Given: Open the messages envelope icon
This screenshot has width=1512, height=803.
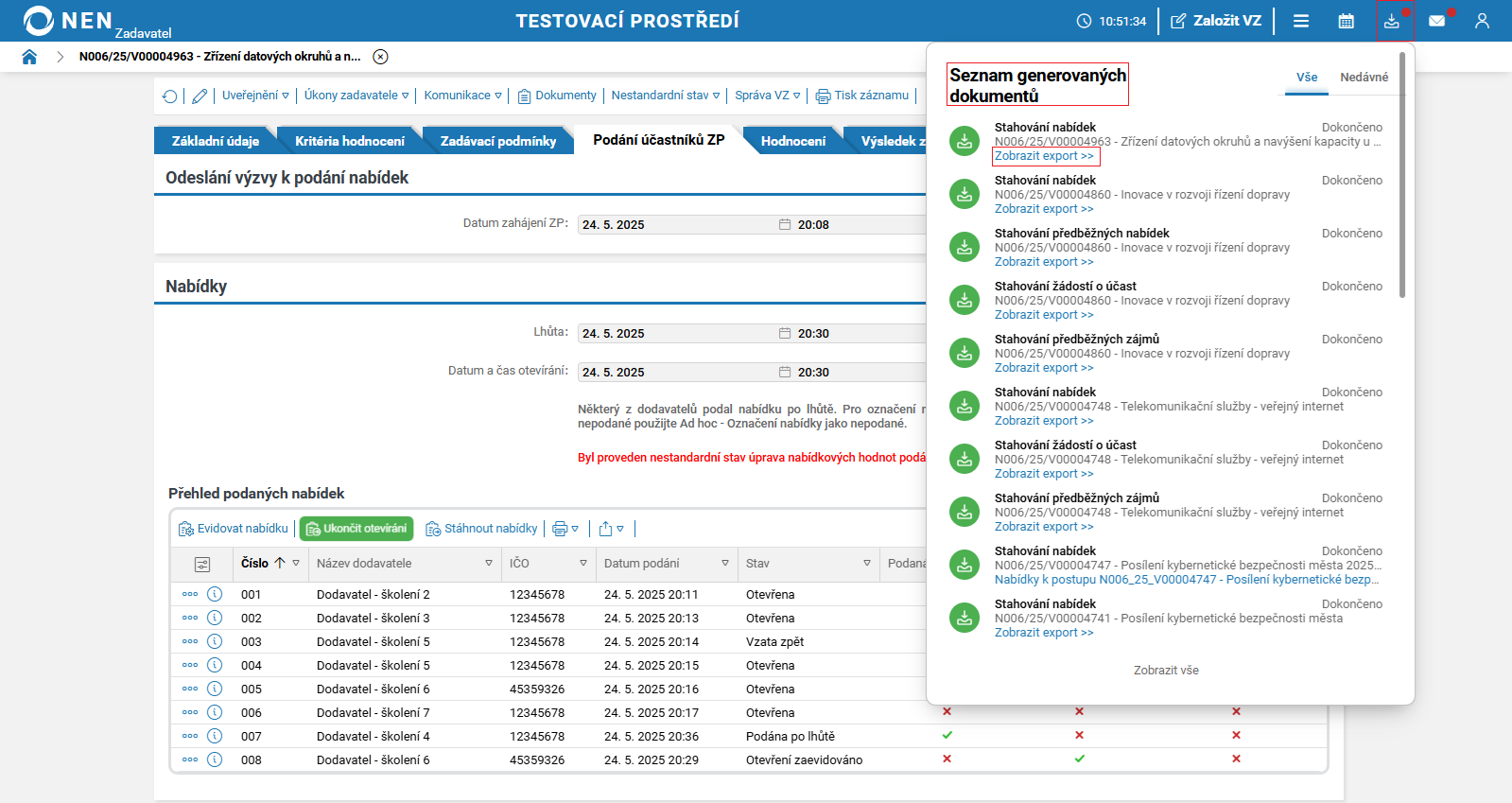Looking at the screenshot, I should (1436, 21).
